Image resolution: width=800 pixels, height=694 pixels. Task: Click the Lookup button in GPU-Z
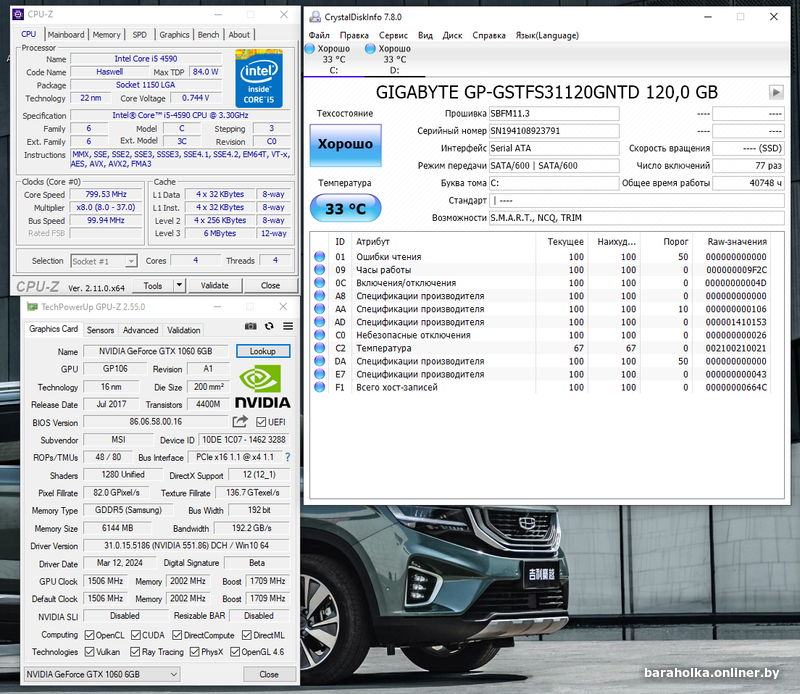pyautogui.click(x=263, y=351)
